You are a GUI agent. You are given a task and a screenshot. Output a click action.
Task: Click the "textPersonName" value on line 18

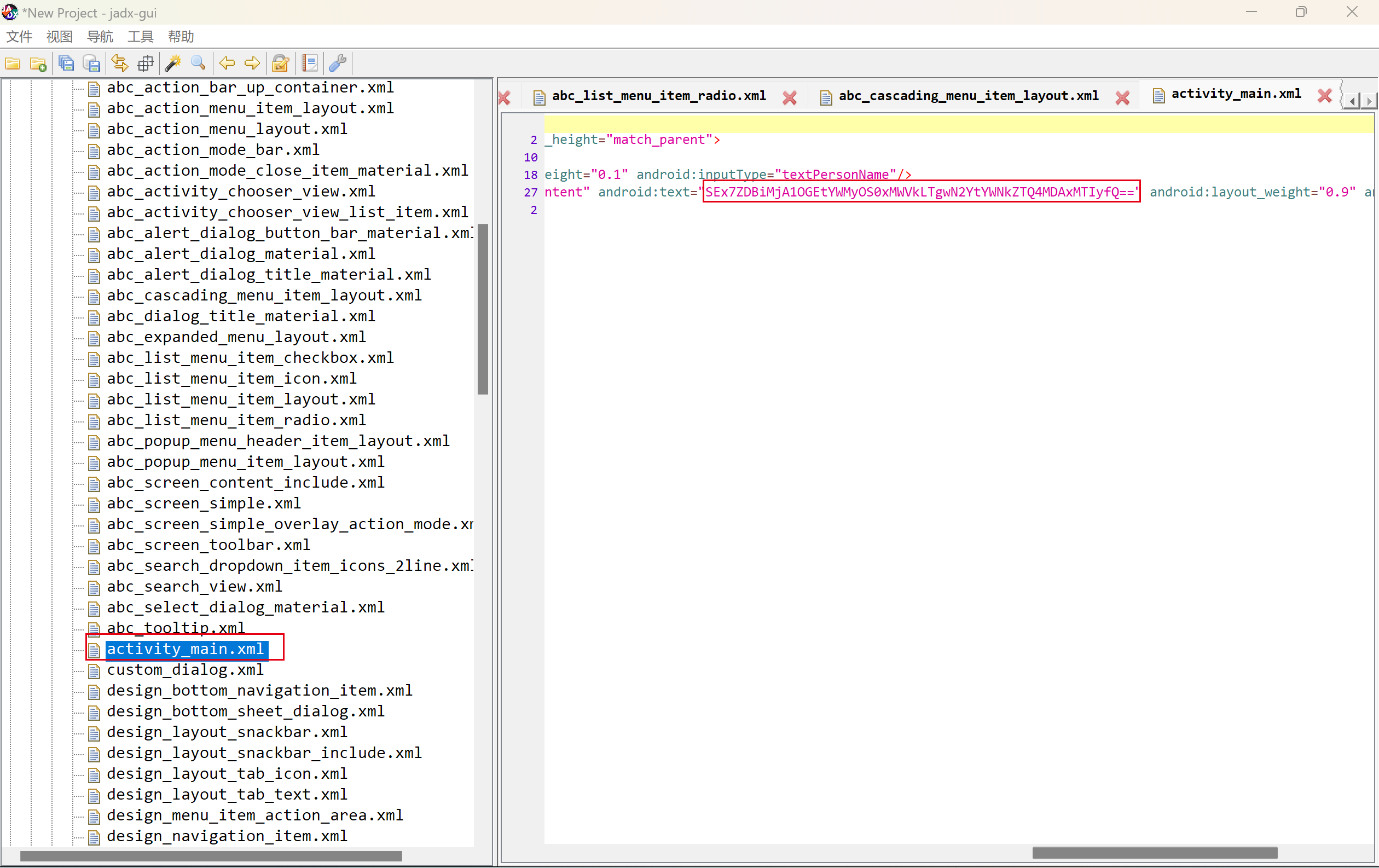point(835,174)
